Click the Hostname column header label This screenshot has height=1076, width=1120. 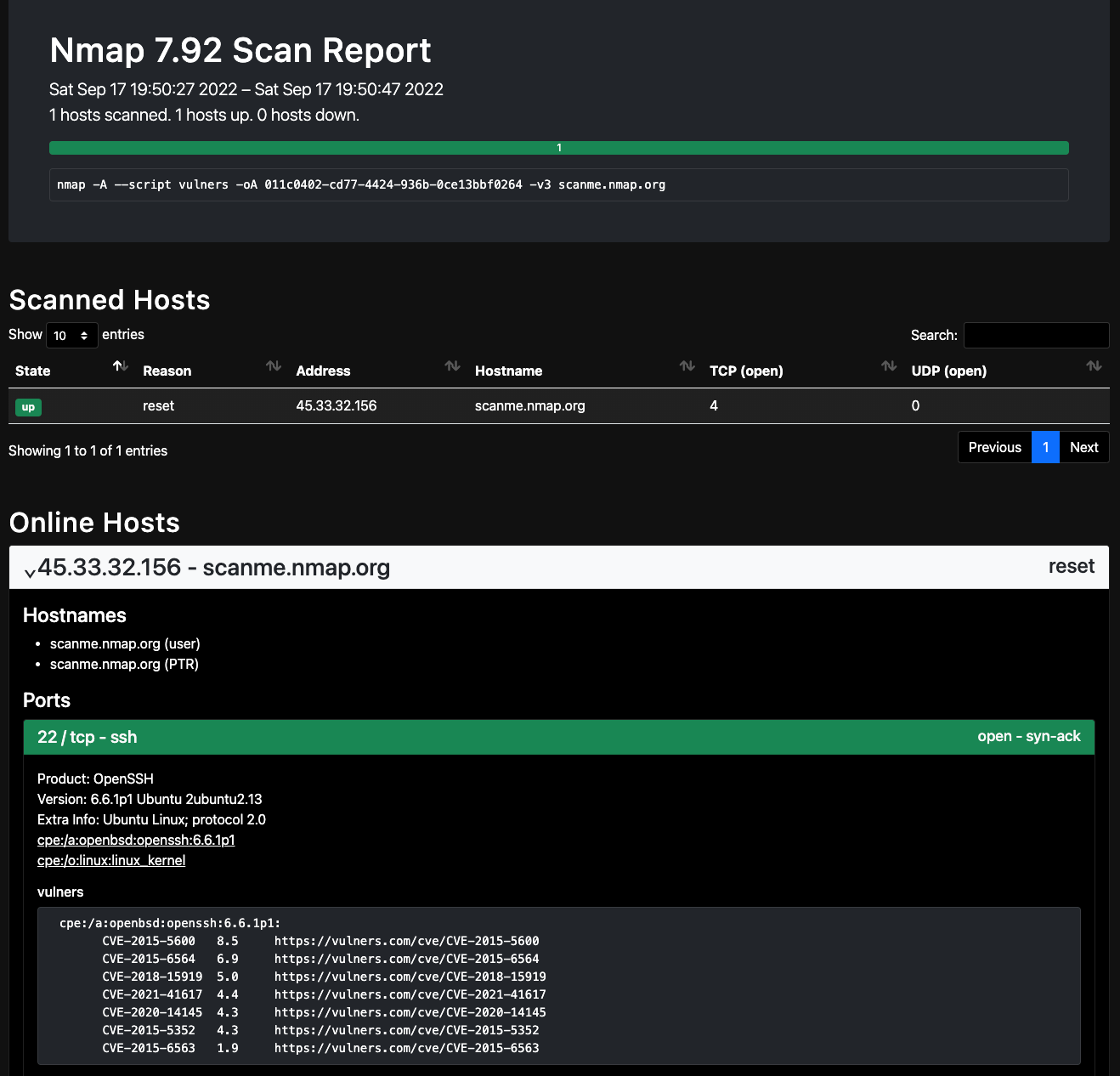pos(508,371)
